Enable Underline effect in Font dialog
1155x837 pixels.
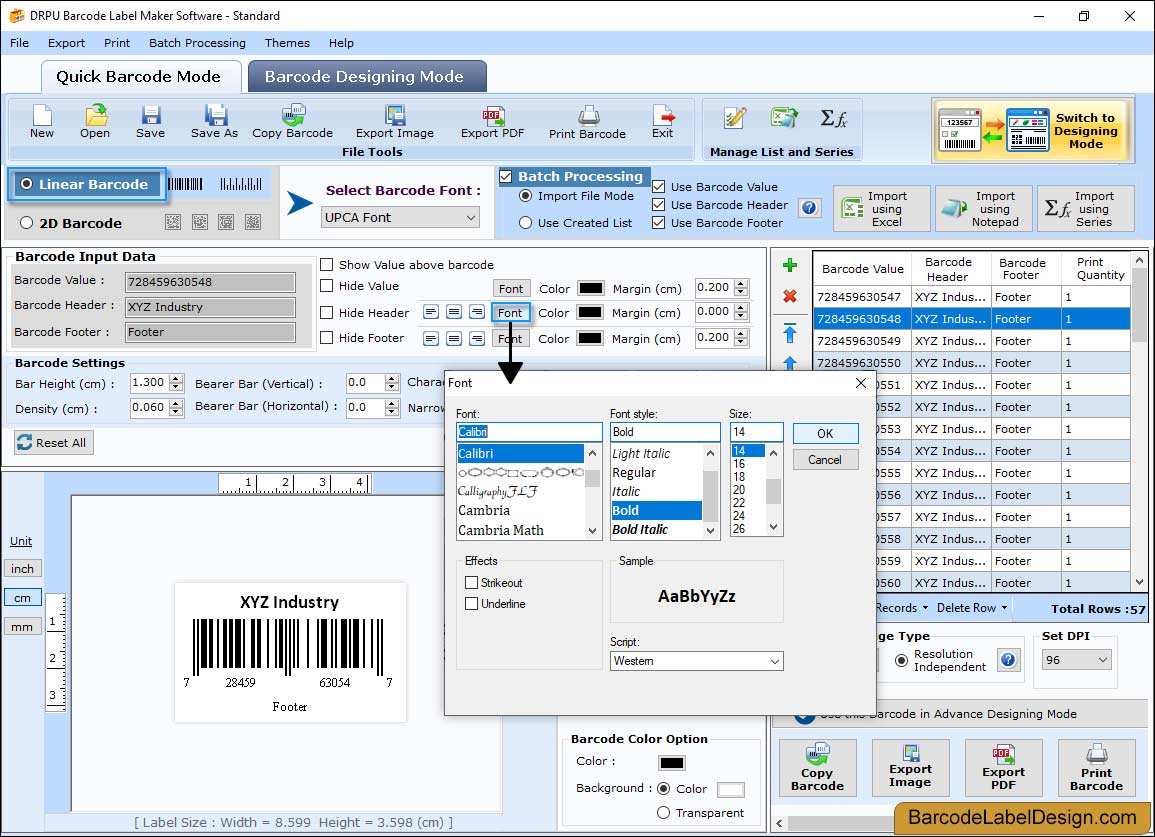pos(471,603)
